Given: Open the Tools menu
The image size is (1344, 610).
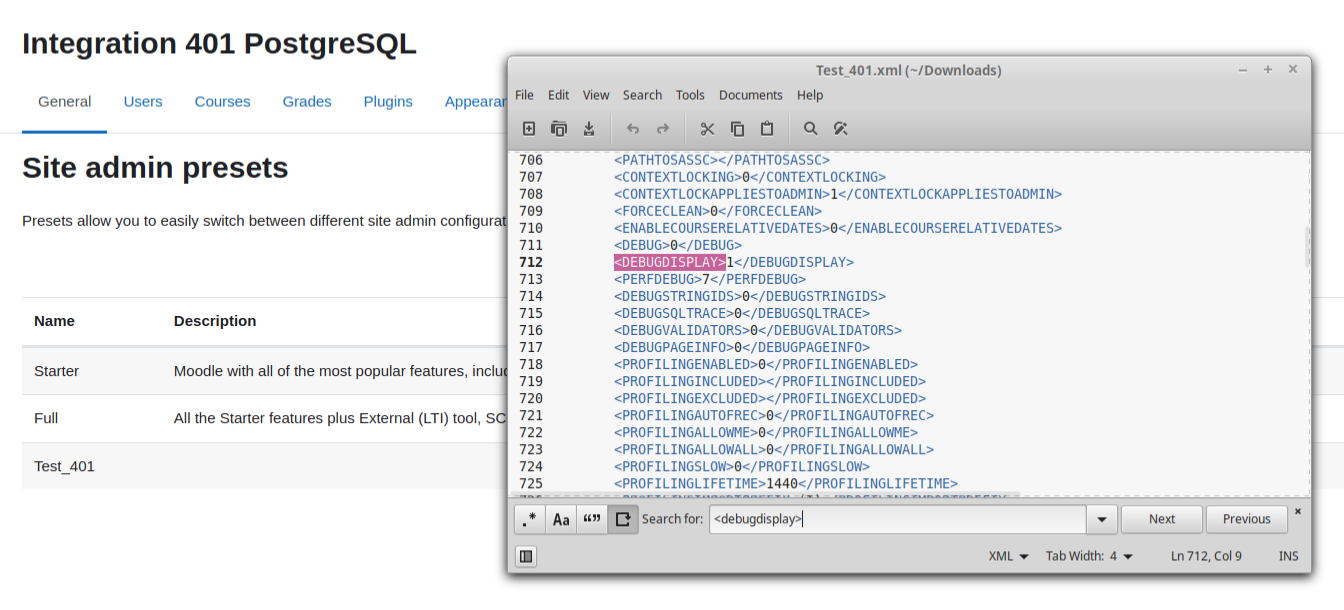Looking at the screenshot, I should coord(690,95).
